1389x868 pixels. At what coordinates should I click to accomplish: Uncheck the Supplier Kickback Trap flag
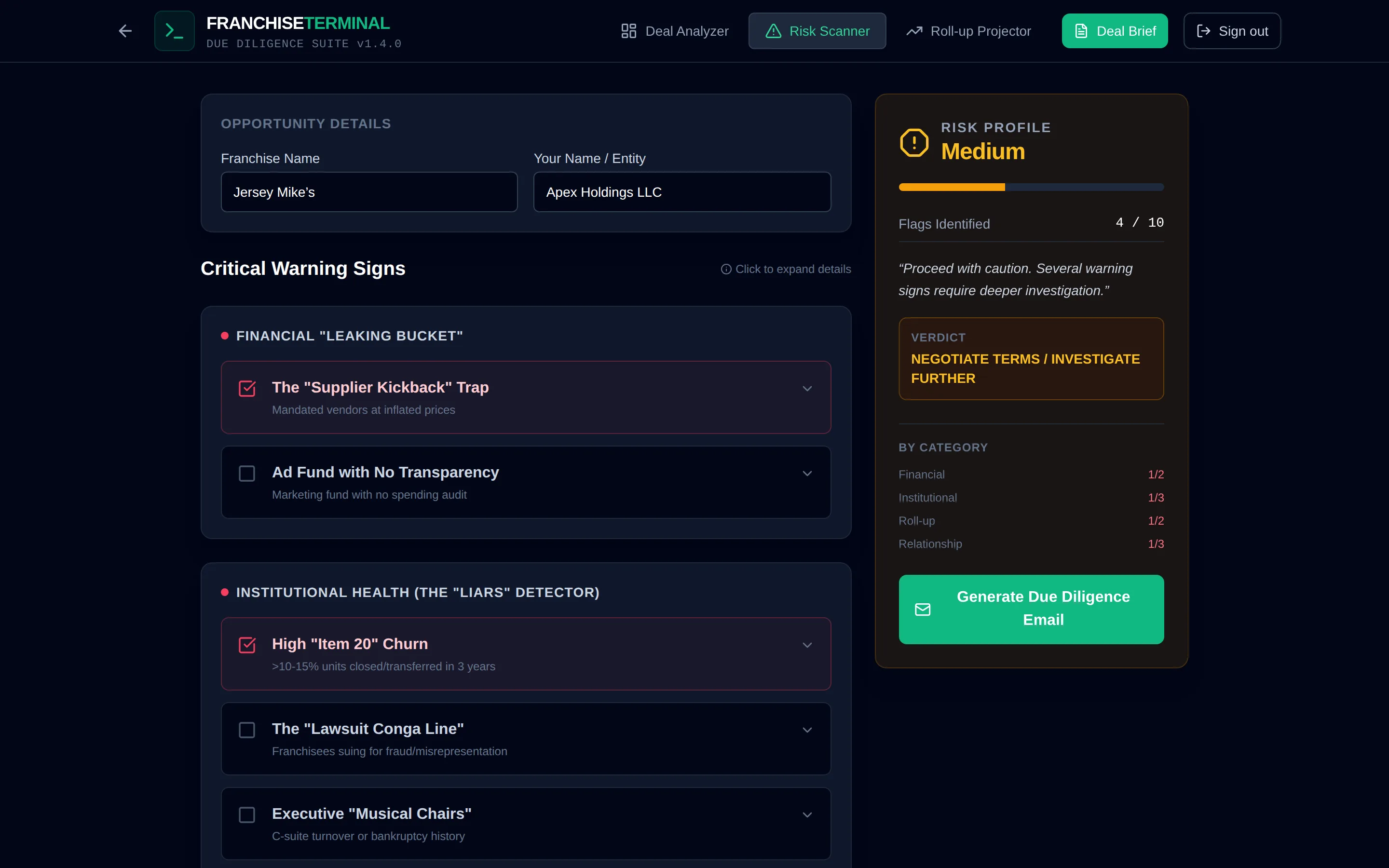[247, 389]
